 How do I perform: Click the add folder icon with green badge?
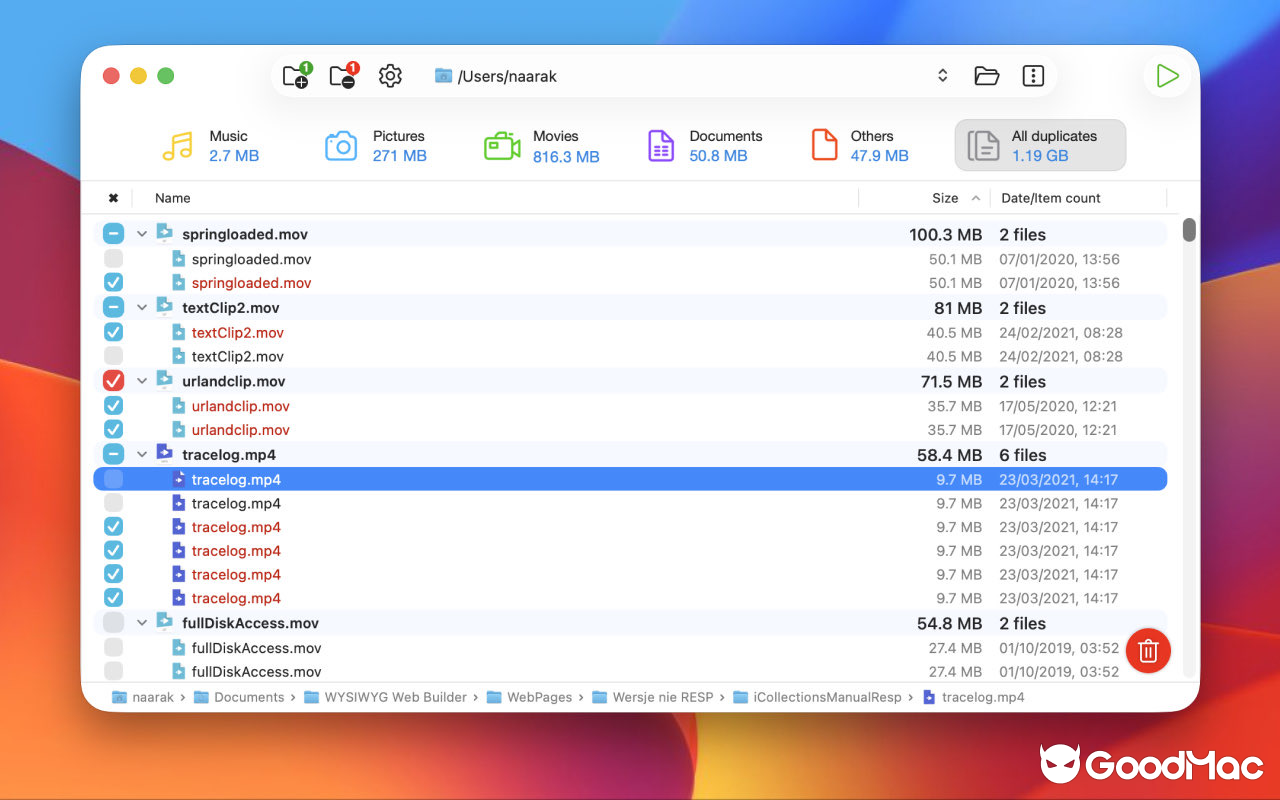point(296,76)
